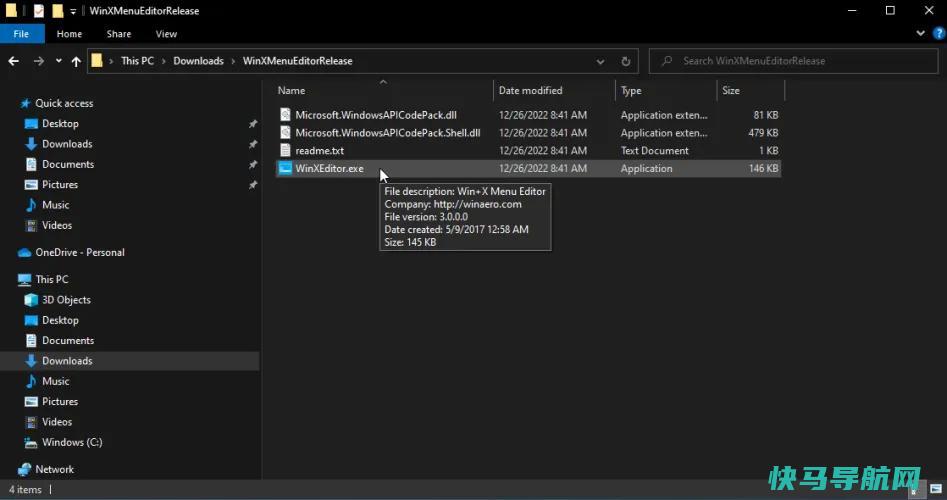Click the Search WinXMenuEditorRelease box
The height and width of the screenshot is (500, 947).
(x=793, y=61)
